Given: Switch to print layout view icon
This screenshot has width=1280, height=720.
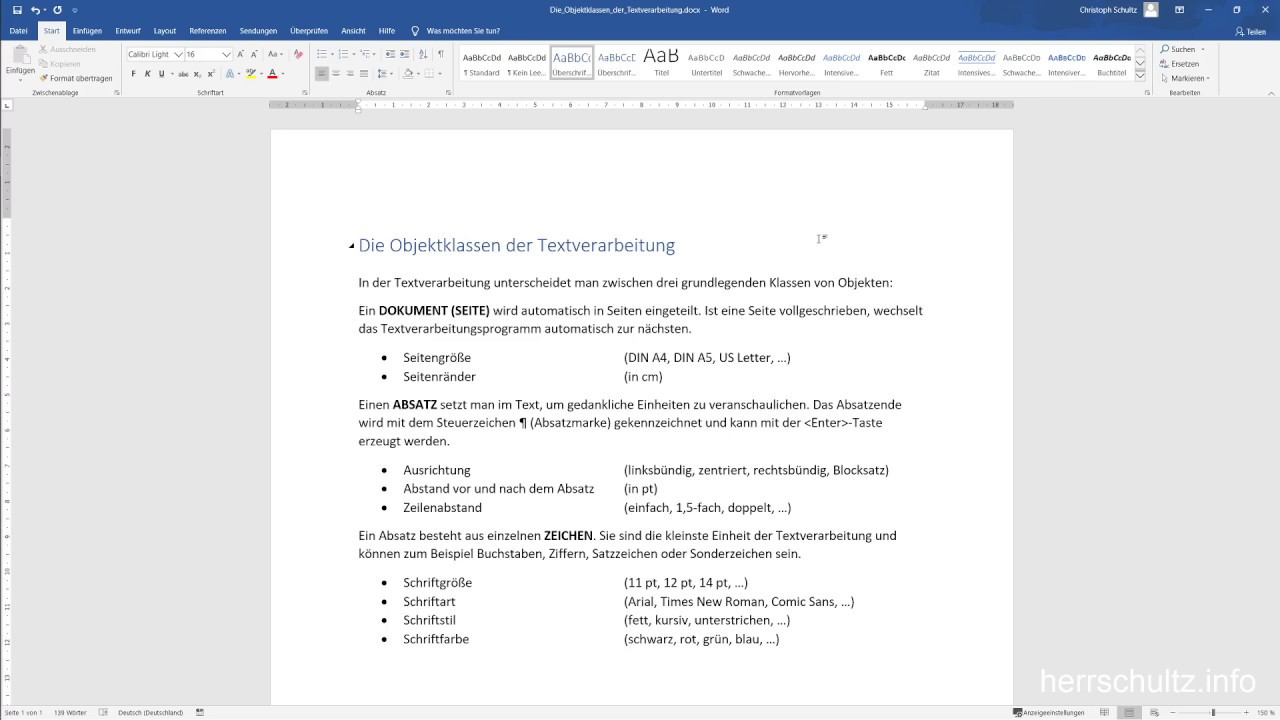Looking at the screenshot, I should click(1128, 712).
